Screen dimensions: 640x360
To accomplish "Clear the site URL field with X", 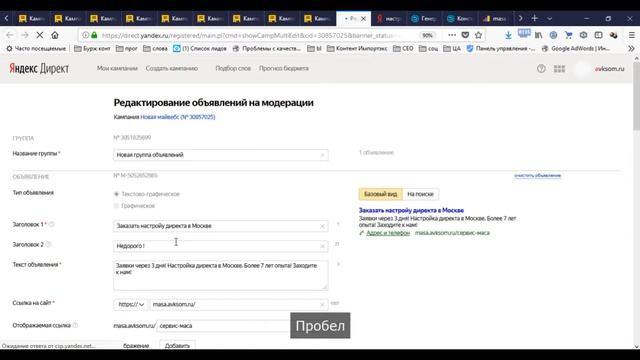I will [x=322, y=304].
